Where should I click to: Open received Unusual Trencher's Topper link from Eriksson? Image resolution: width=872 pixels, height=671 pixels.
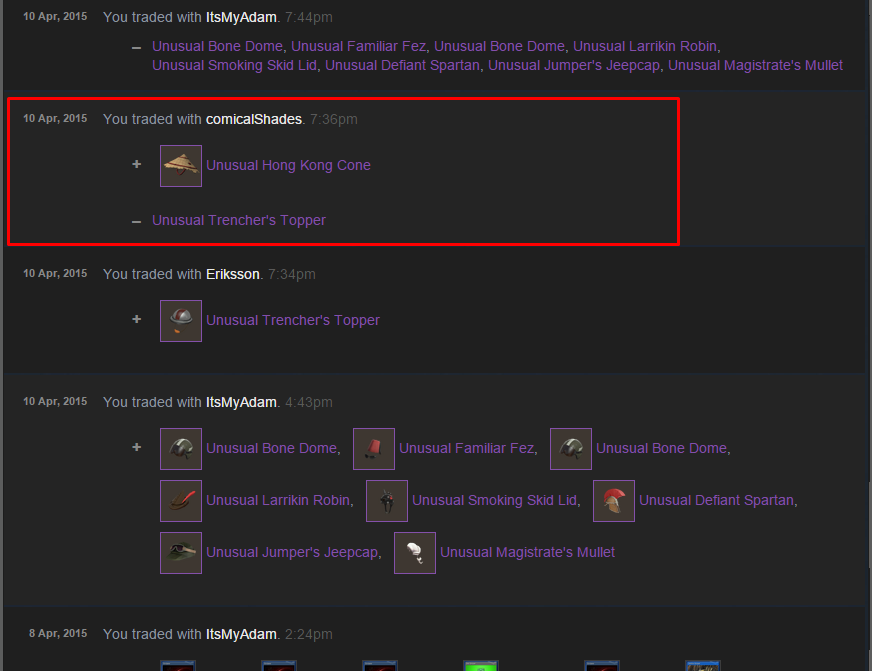pyautogui.click(x=293, y=320)
